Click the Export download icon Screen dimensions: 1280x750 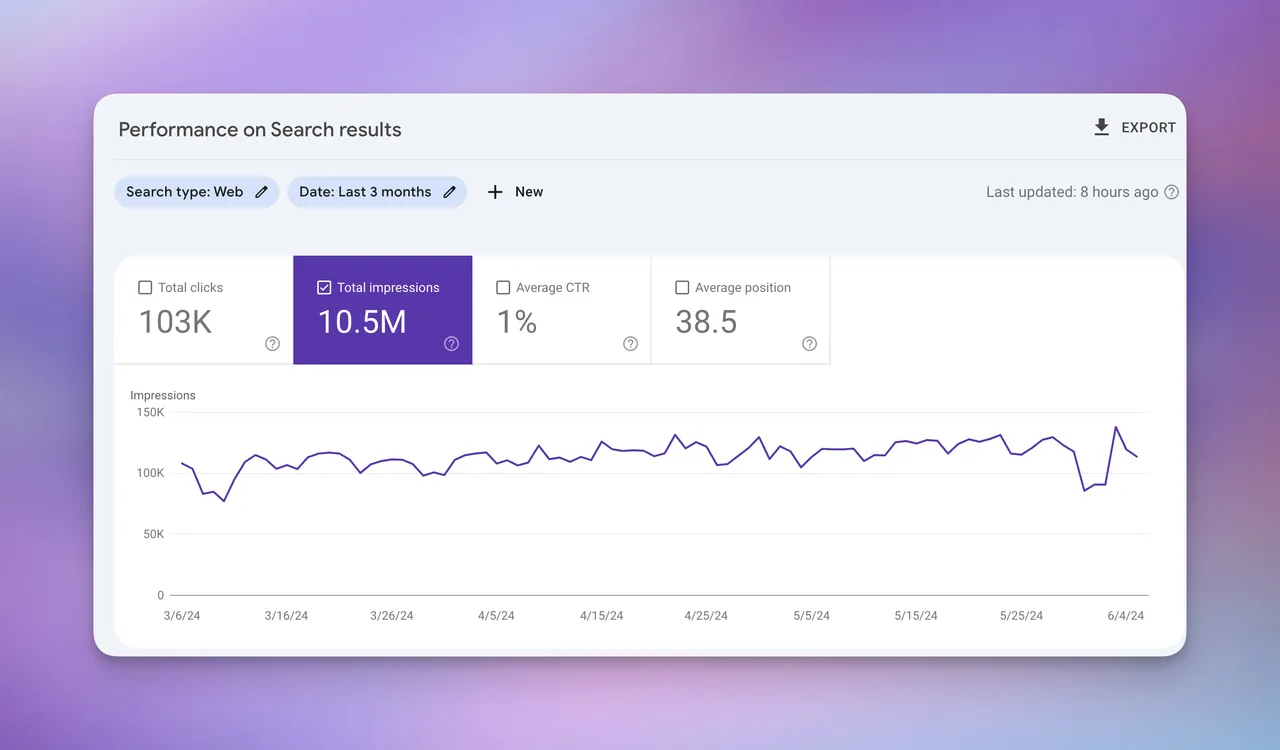click(x=1101, y=127)
